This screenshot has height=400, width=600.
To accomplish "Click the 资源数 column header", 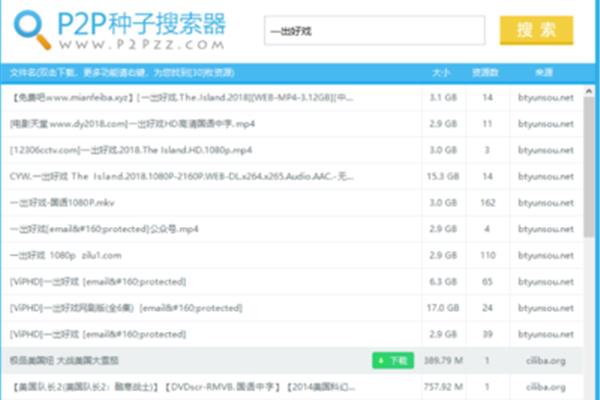I will point(485,73).
